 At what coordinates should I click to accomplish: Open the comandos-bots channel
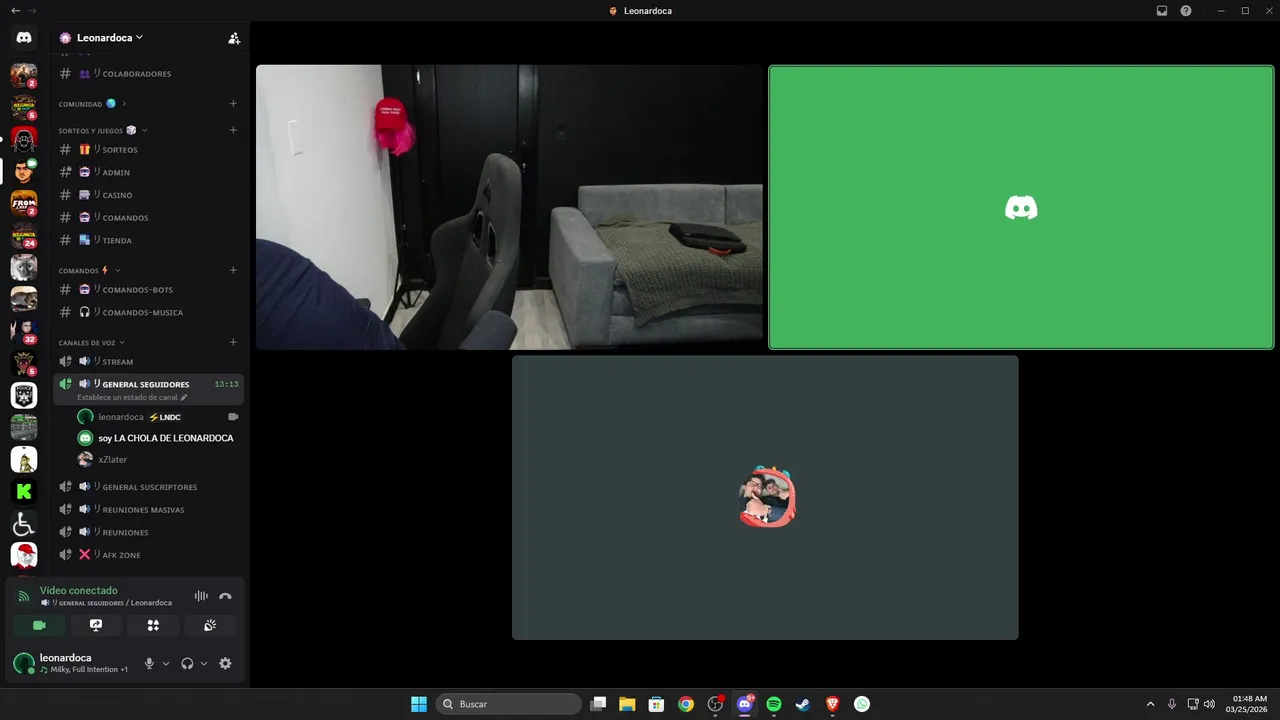point(148,289)
